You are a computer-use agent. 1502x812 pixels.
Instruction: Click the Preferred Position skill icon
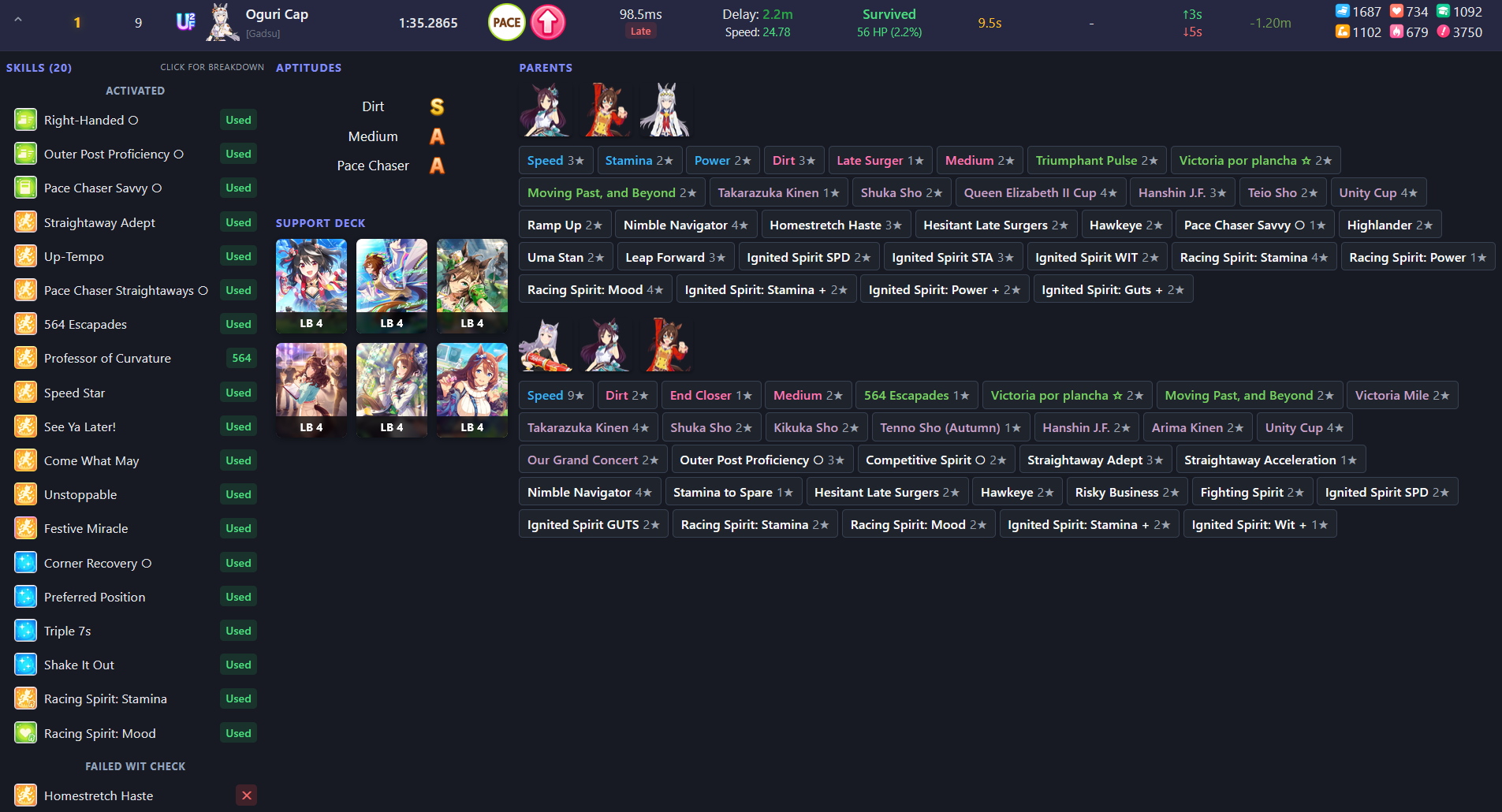[x=25, y=597]
